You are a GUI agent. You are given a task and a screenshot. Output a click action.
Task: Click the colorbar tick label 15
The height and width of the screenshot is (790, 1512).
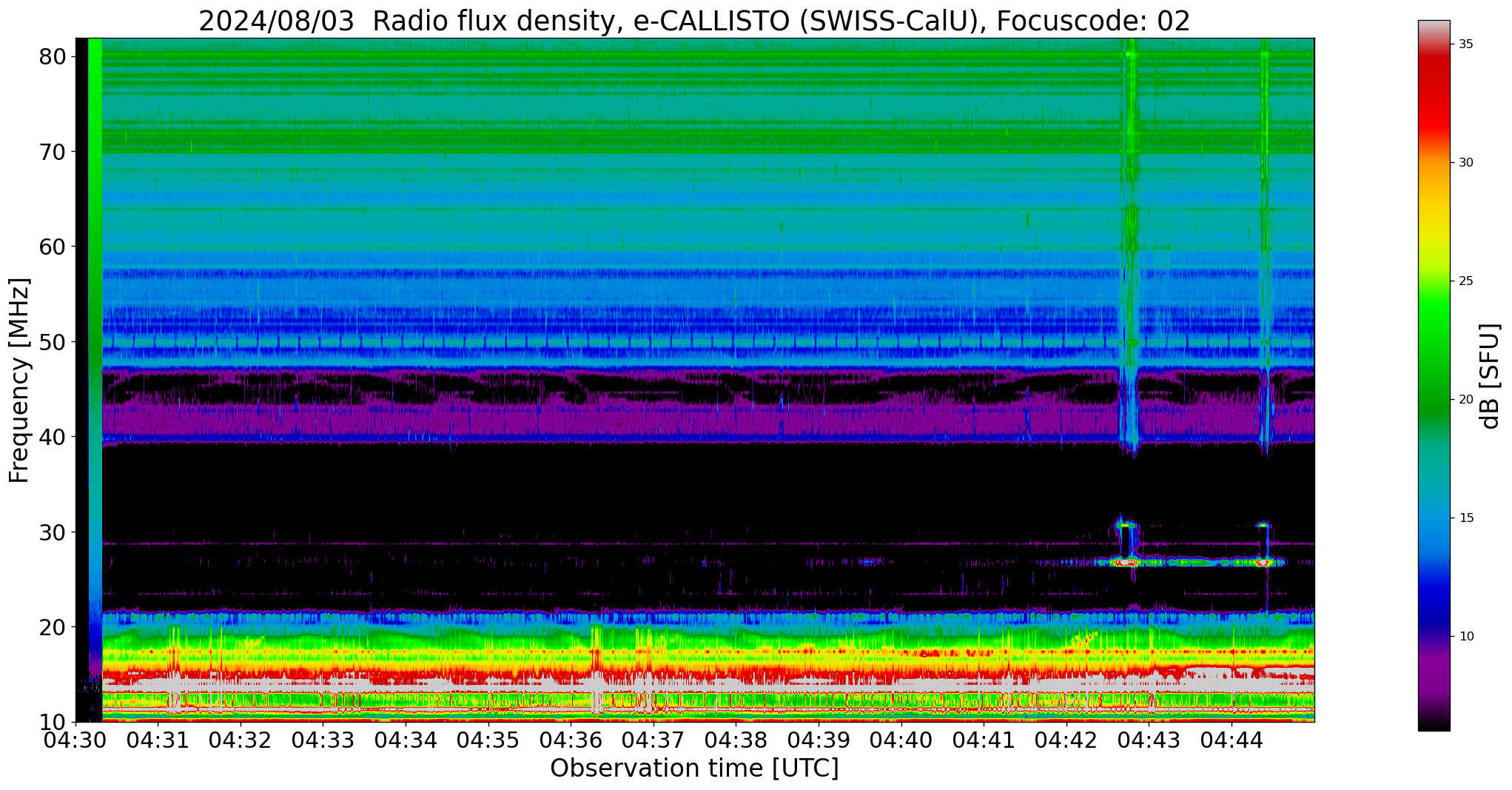pyautogui.click(x=1466, y=518)
